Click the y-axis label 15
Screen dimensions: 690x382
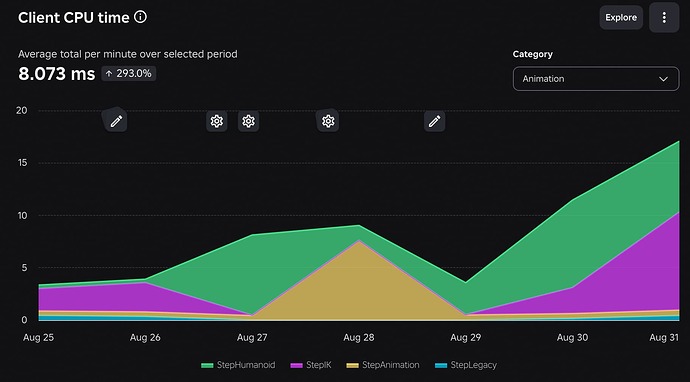point(22,163)
